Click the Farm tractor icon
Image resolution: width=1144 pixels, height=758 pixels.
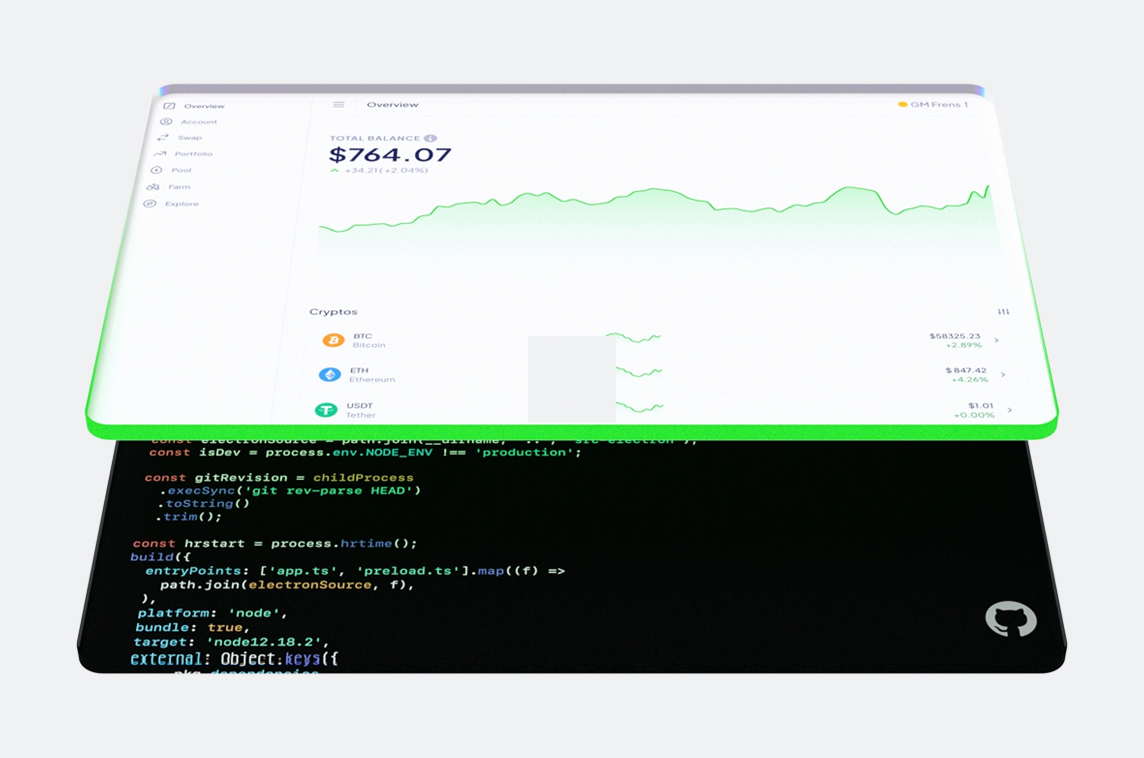[x=152, y=187]
